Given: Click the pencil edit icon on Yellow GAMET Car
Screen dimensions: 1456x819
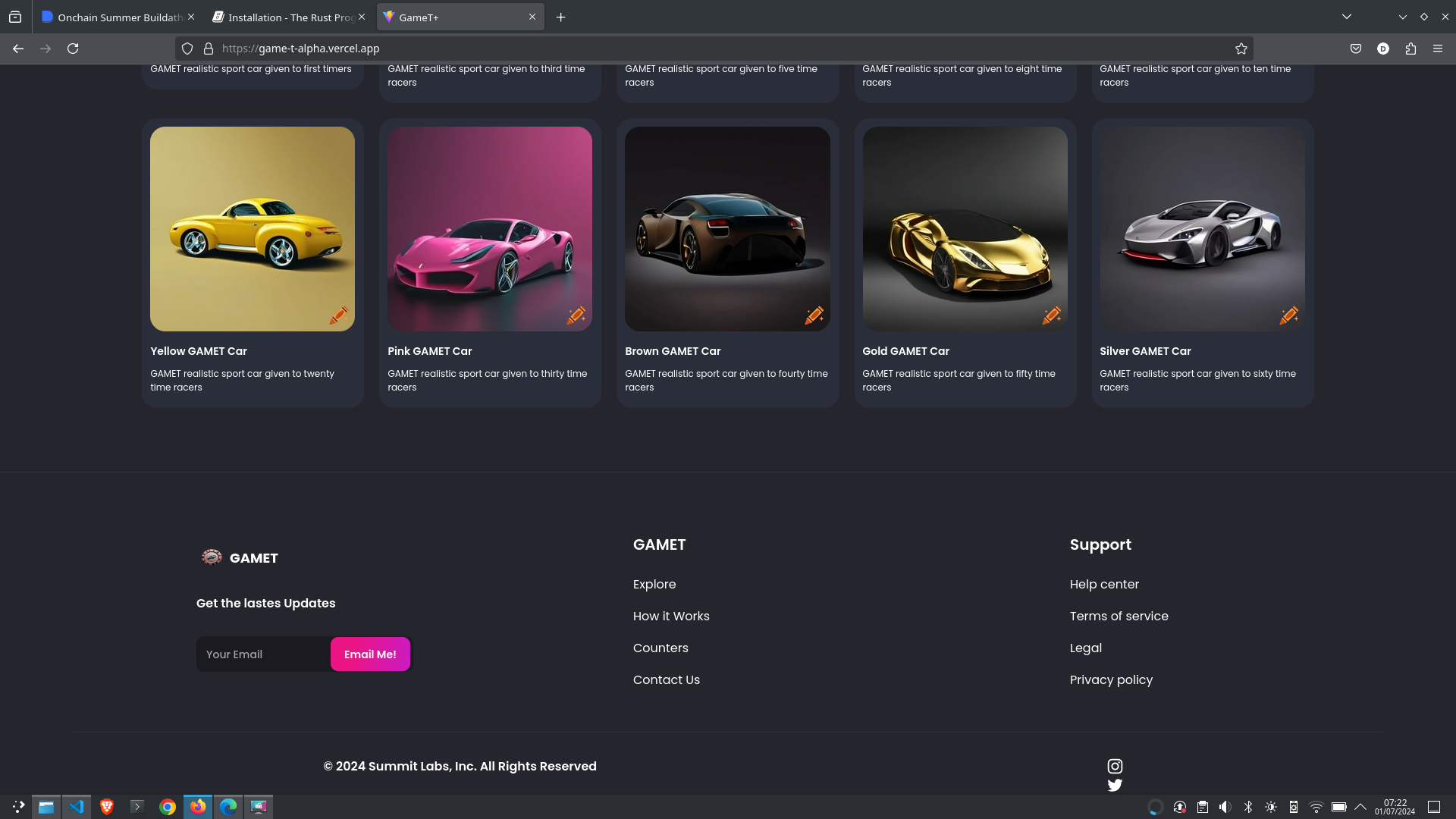Looking at the screenshot, I should (338, 315).
